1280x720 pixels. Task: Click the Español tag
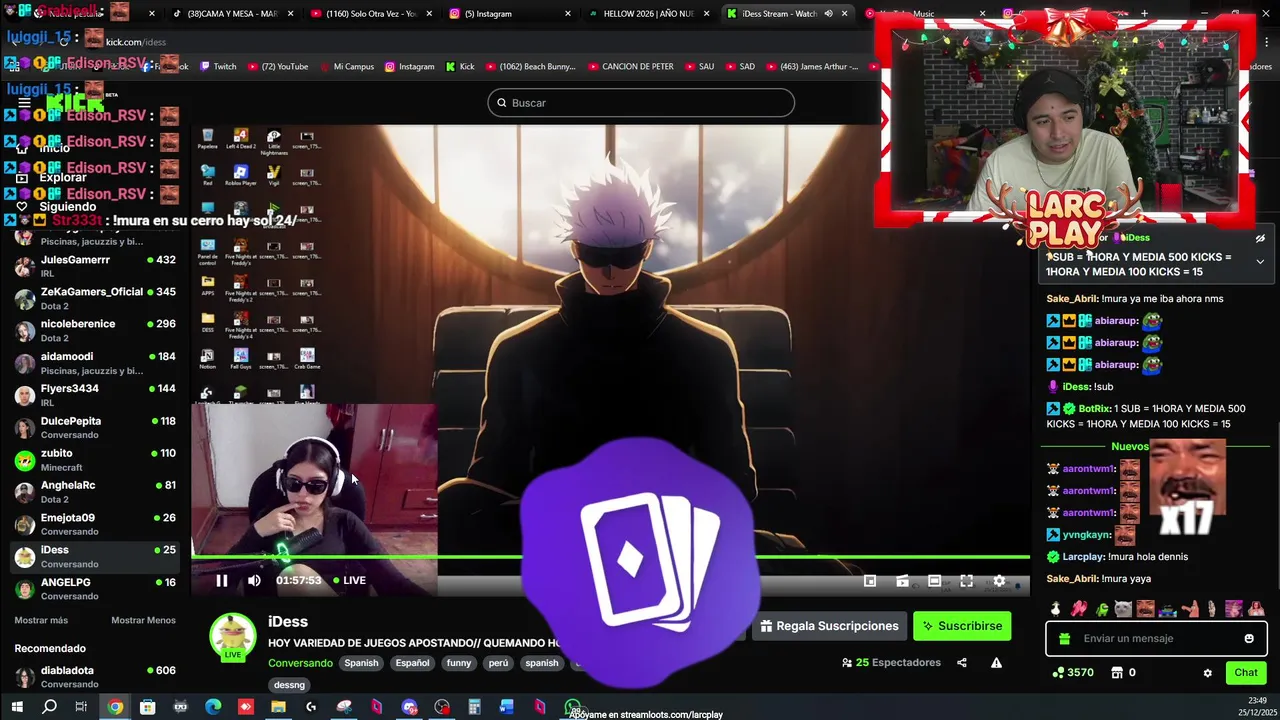tap(412, 663)
